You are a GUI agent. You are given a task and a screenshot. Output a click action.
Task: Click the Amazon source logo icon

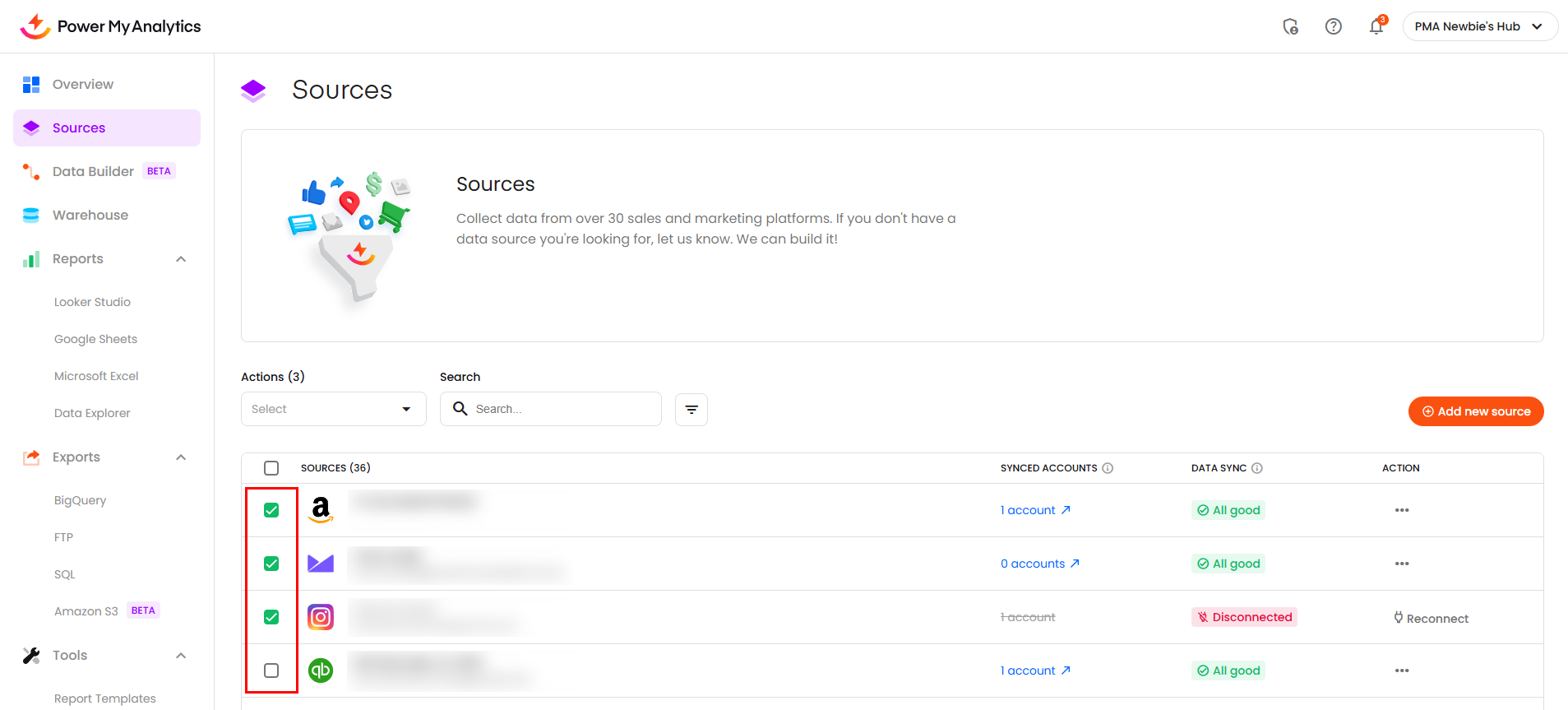point(321,510)
